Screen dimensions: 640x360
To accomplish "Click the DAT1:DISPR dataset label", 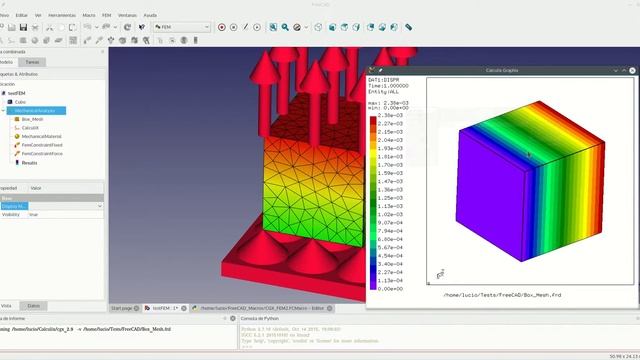I will [x=383, y=80].
